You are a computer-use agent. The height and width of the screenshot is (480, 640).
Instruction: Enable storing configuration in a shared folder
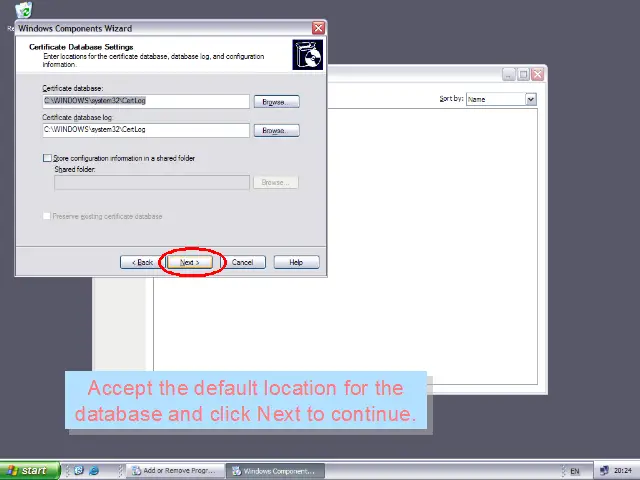(47, 158)
